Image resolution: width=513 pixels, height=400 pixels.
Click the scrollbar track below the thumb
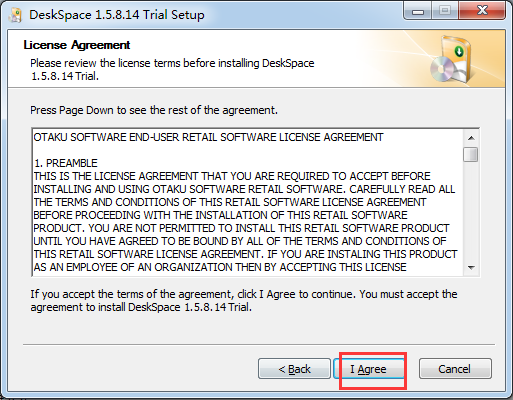click(471, 211)
